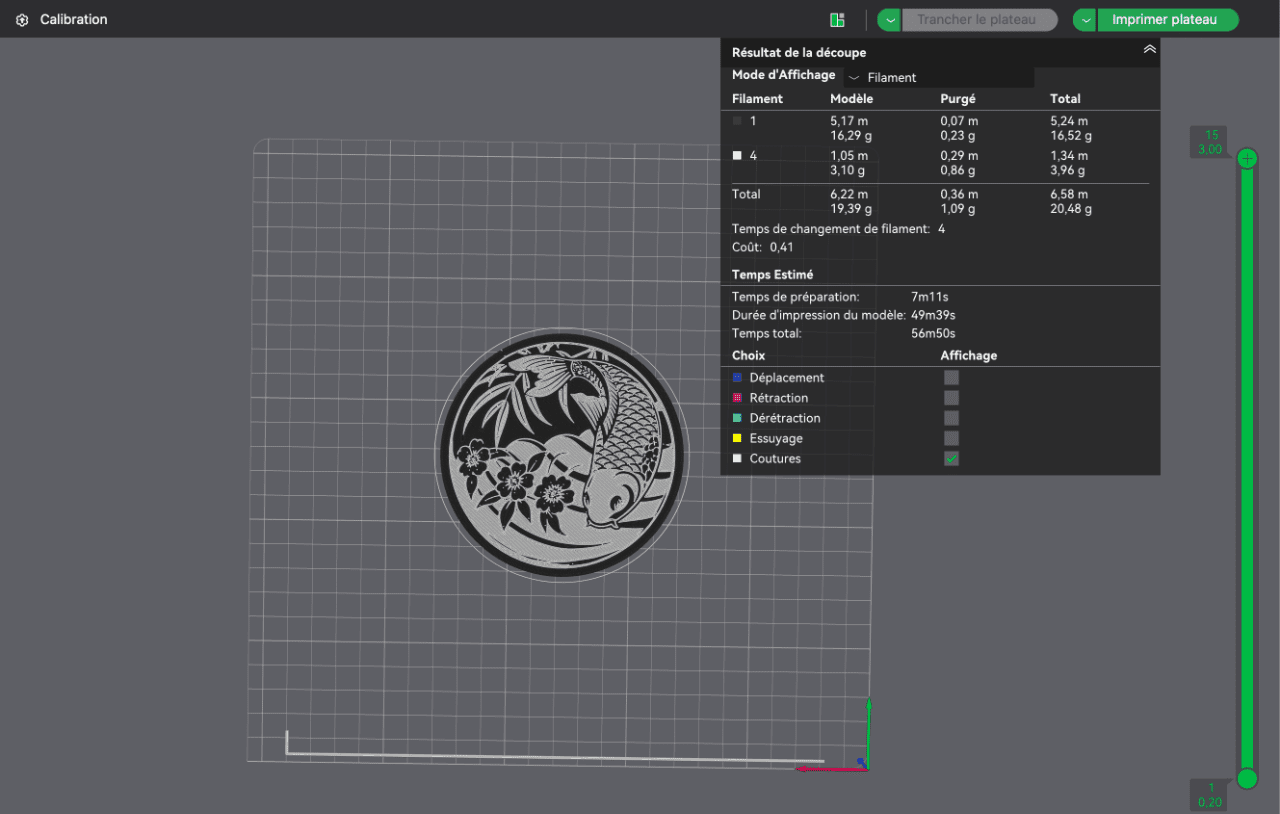Image resolution: width=1280 pixels, height=814 pixels.
Task: Open the dropdown arrow beside Imprimer plateau
Action: pos(1085,20)
